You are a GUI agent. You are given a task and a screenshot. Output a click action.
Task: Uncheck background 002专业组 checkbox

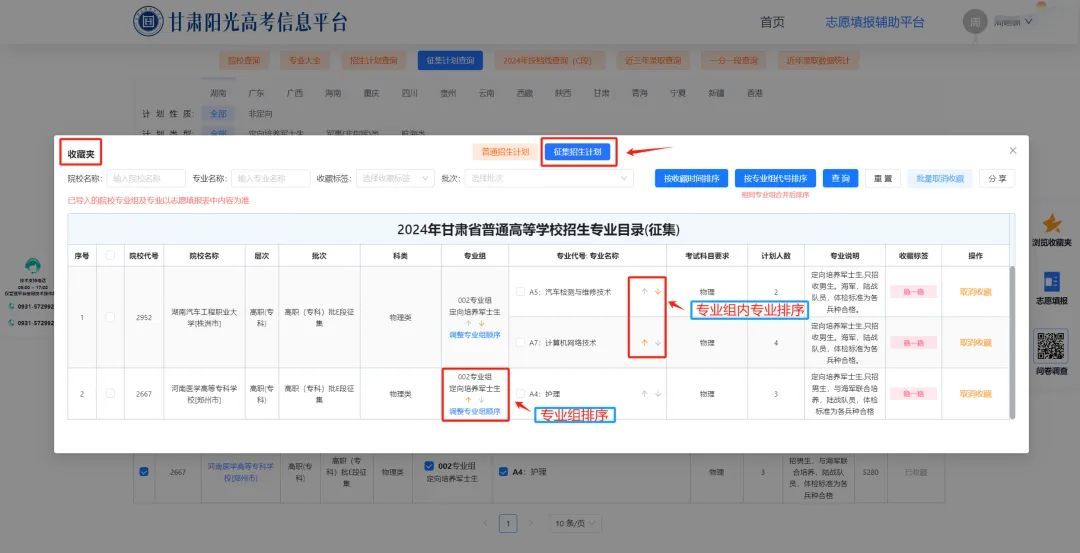click(430, 466)
